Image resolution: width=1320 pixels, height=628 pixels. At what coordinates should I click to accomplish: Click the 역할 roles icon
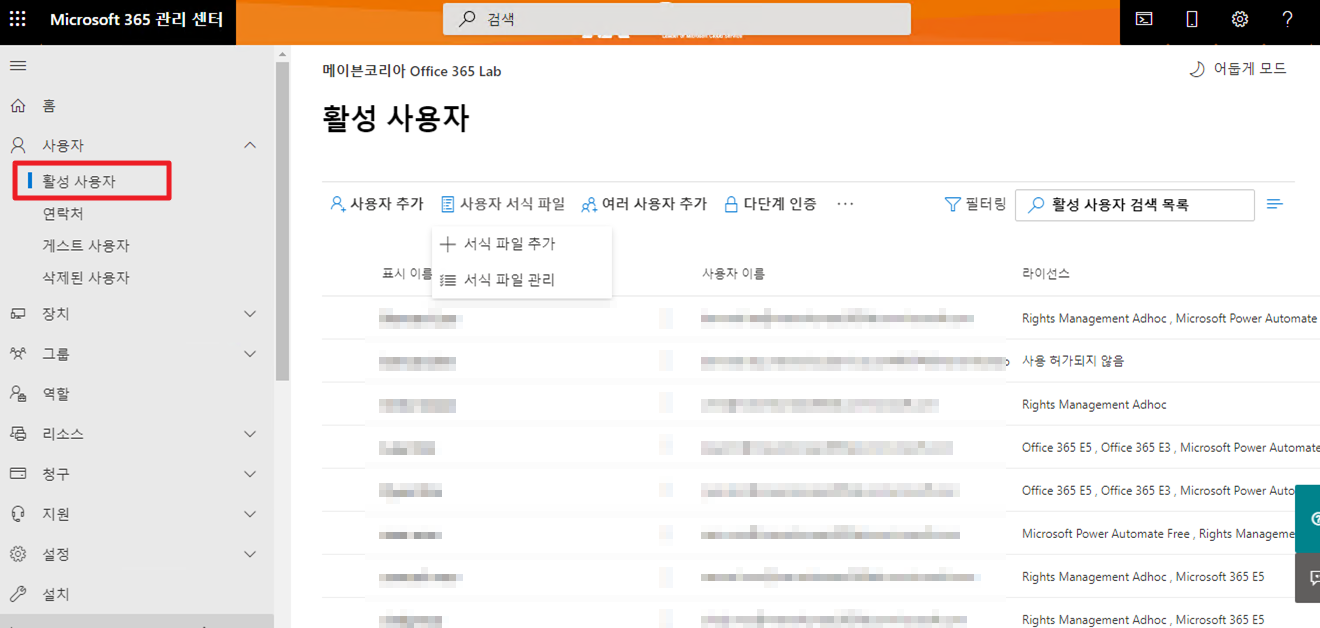coord(18,394)
